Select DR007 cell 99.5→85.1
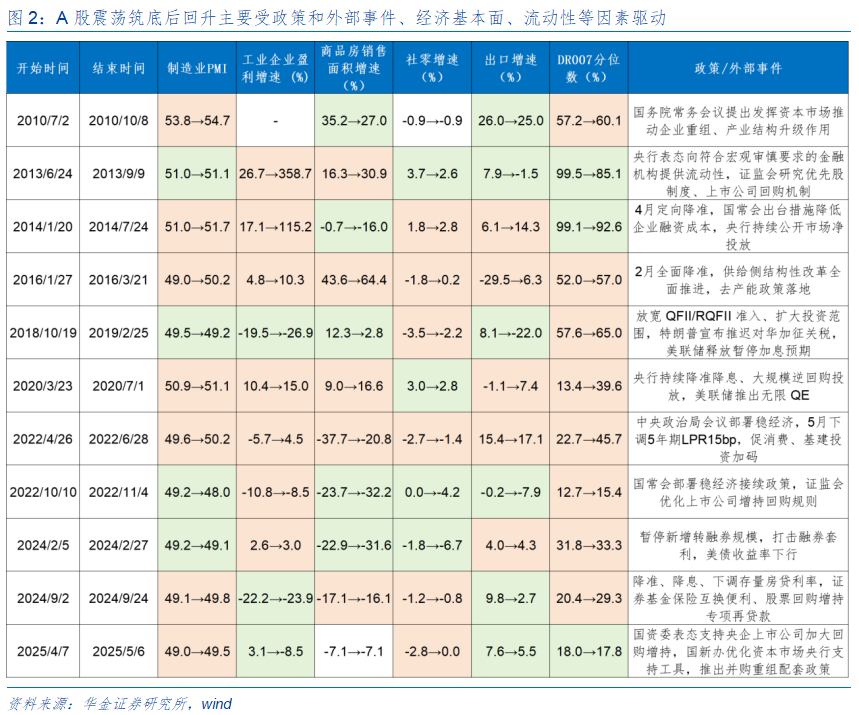The image size is (859, 715). tap(589, 174)
